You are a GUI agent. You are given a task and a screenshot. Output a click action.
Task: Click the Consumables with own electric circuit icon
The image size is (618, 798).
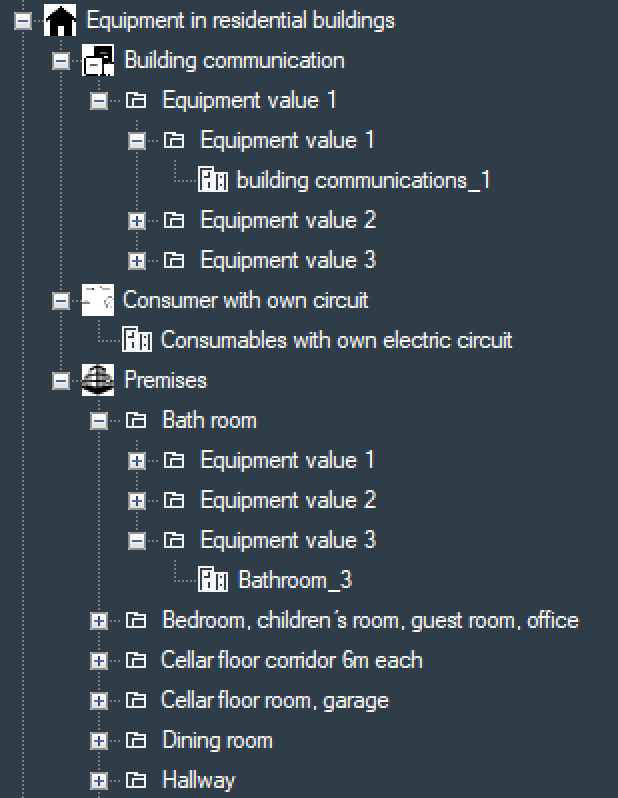[x=136, y=340]
